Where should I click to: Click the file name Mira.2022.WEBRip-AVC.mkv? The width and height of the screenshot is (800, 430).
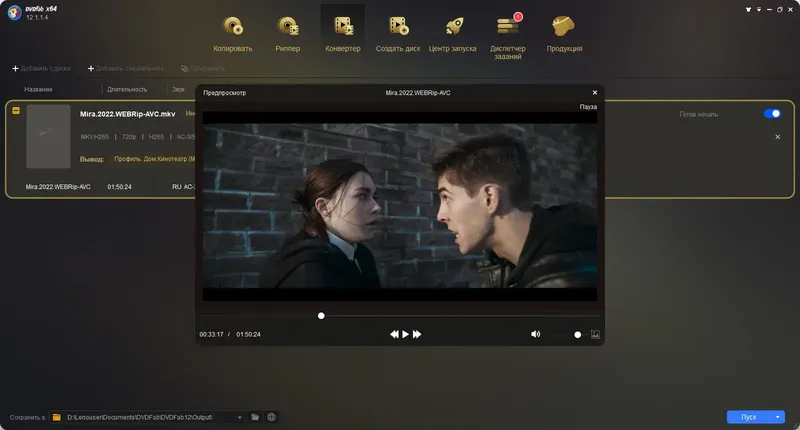click(x=128, y=114)
